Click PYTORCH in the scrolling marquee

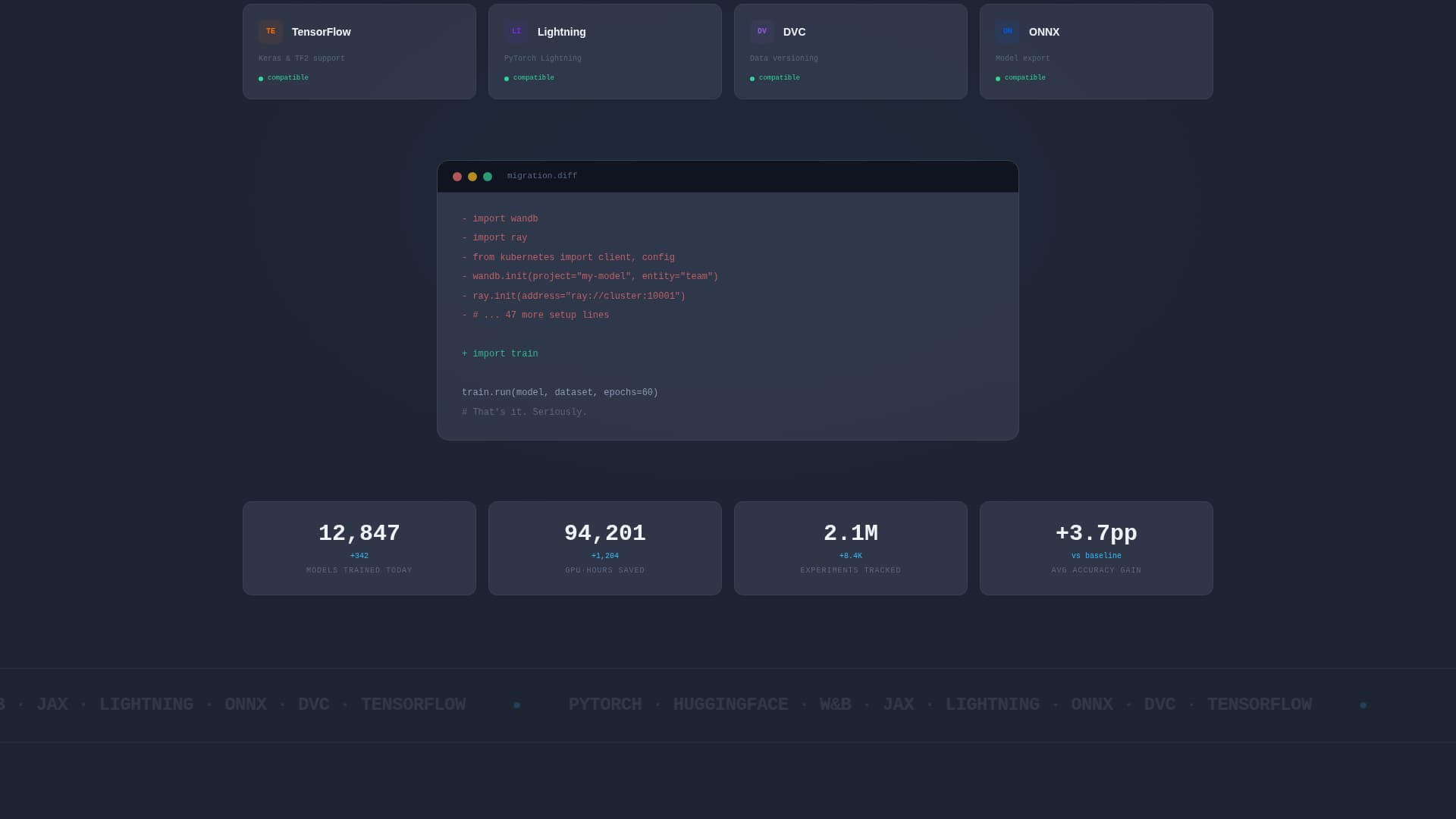coord(605,704)
